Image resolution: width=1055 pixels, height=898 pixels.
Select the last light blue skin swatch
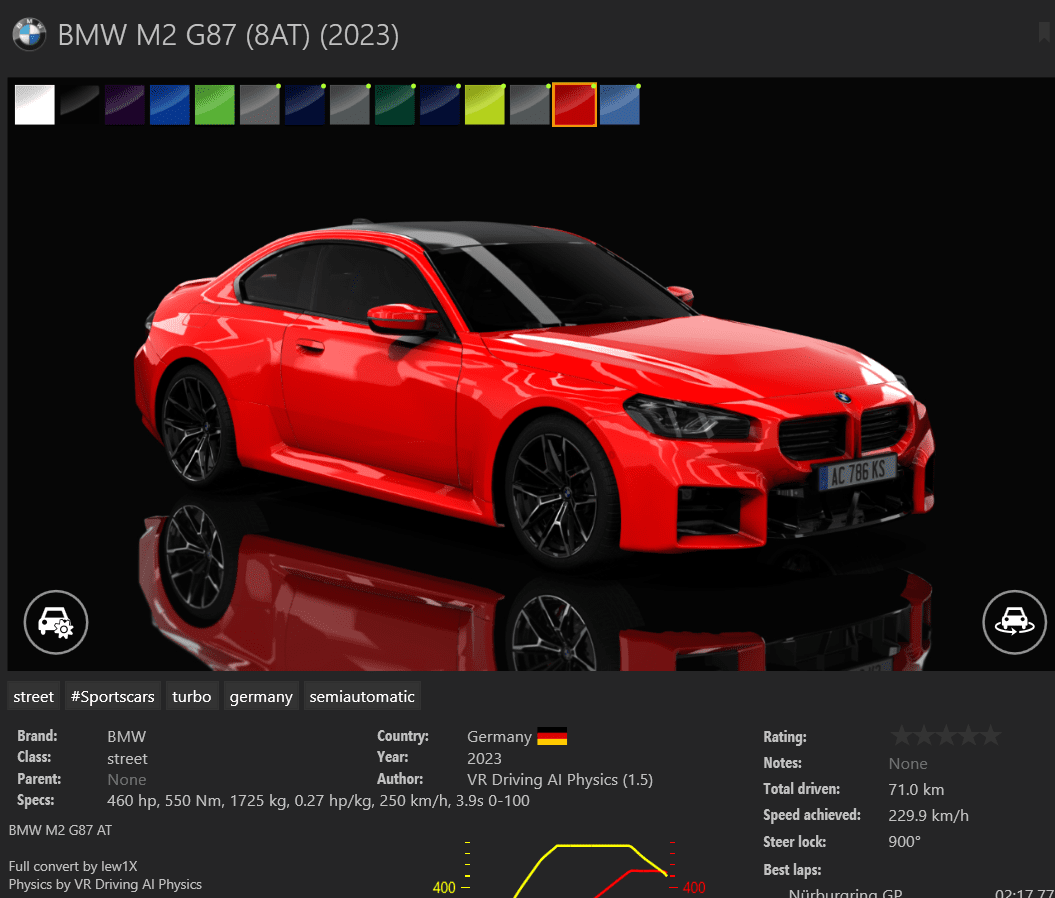click(620, 105)
